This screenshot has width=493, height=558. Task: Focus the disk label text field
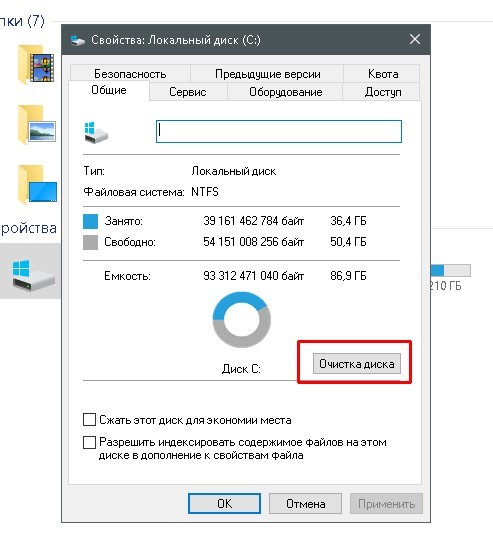(x=279, y=132)
